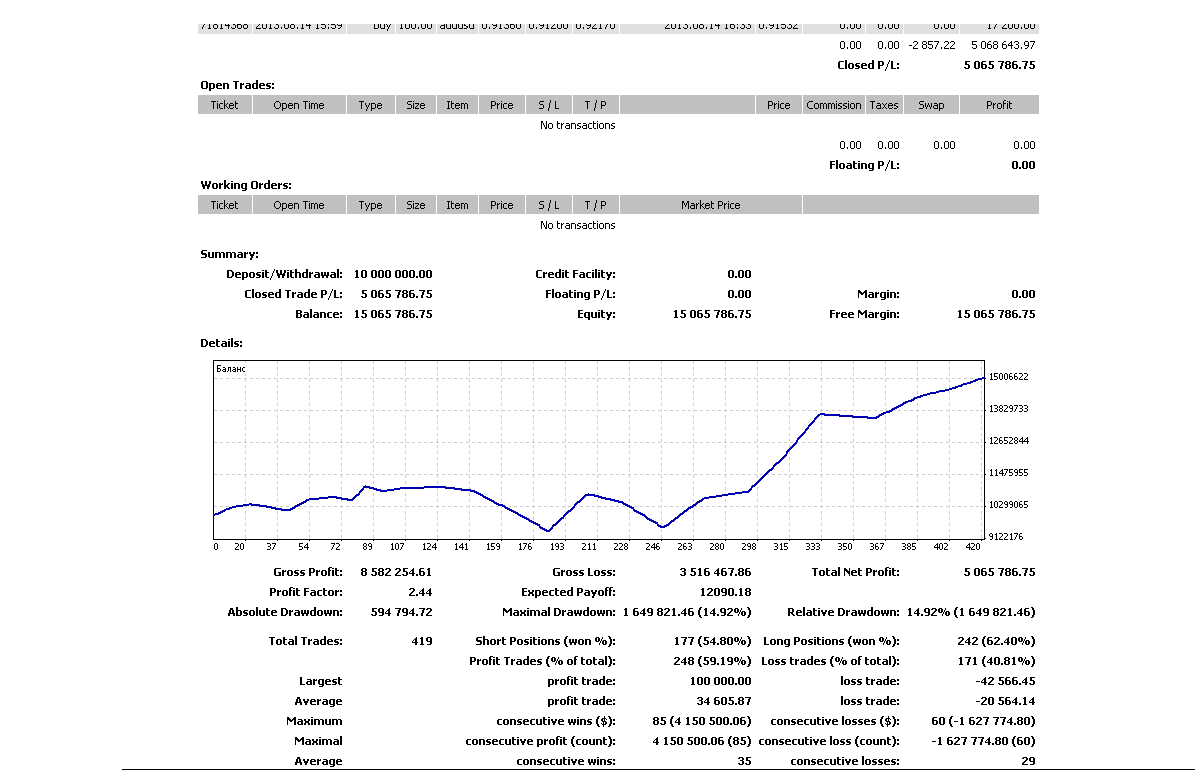This screenshot has height=779, width=1195.
Task: Click Expected Payoff value 12090.18
Action: point(725,591)
